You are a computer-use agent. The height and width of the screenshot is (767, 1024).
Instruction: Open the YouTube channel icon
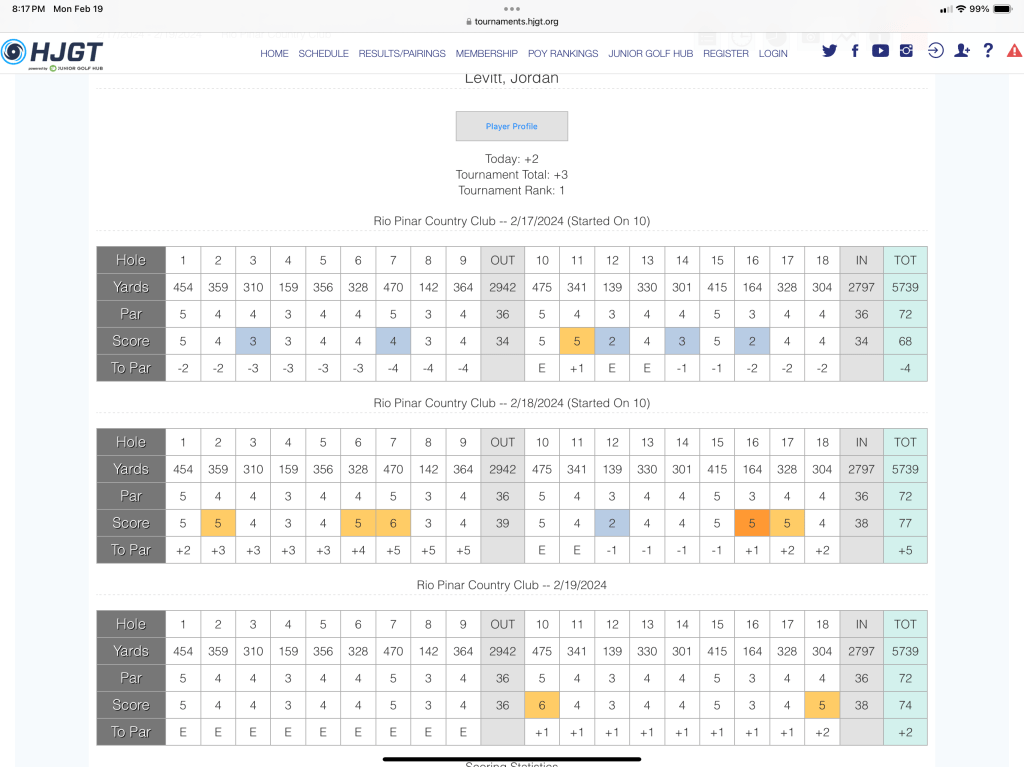pos(880,51)
